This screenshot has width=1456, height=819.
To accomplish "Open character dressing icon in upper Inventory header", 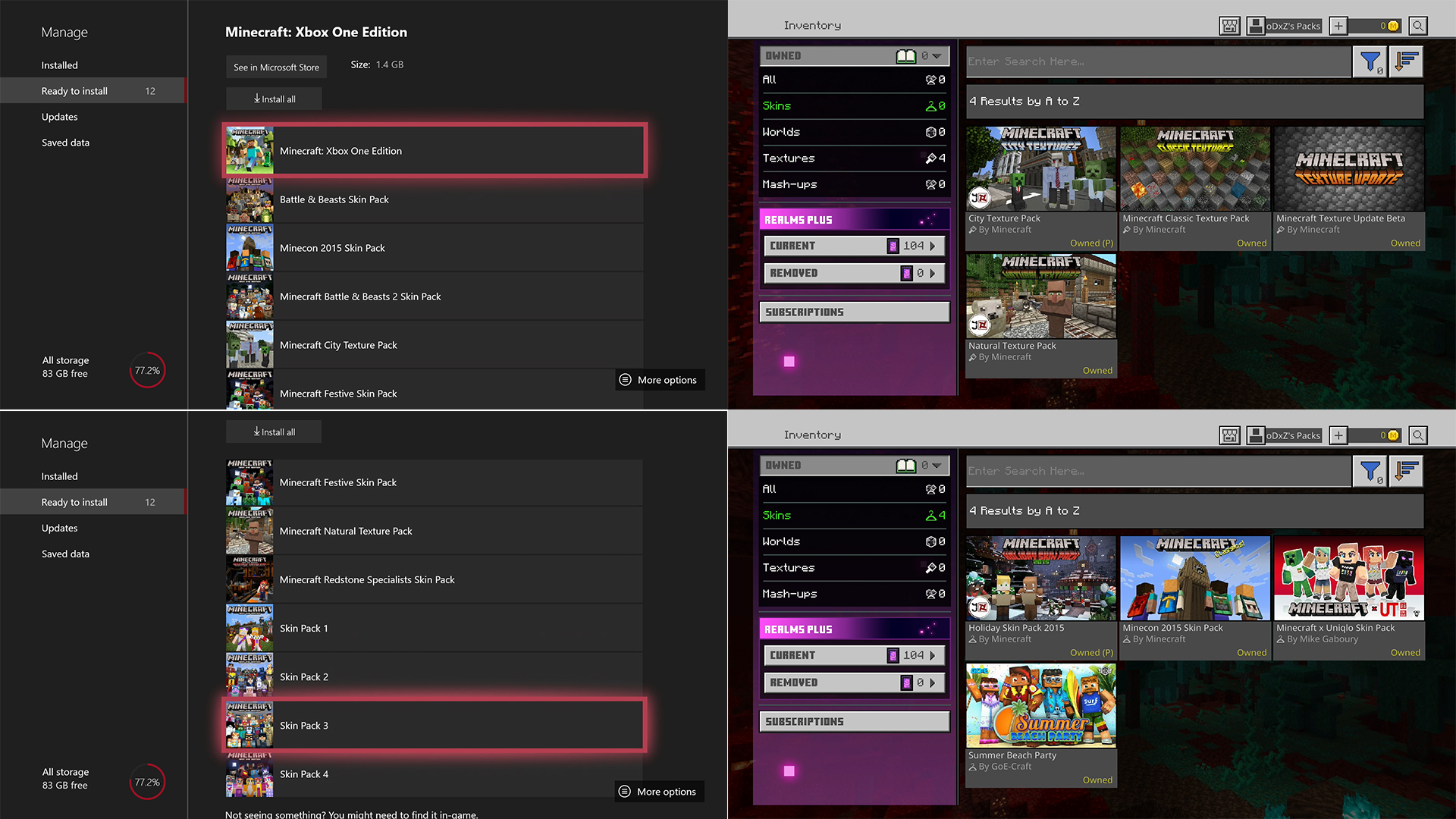I will [x=1230, y=26].
